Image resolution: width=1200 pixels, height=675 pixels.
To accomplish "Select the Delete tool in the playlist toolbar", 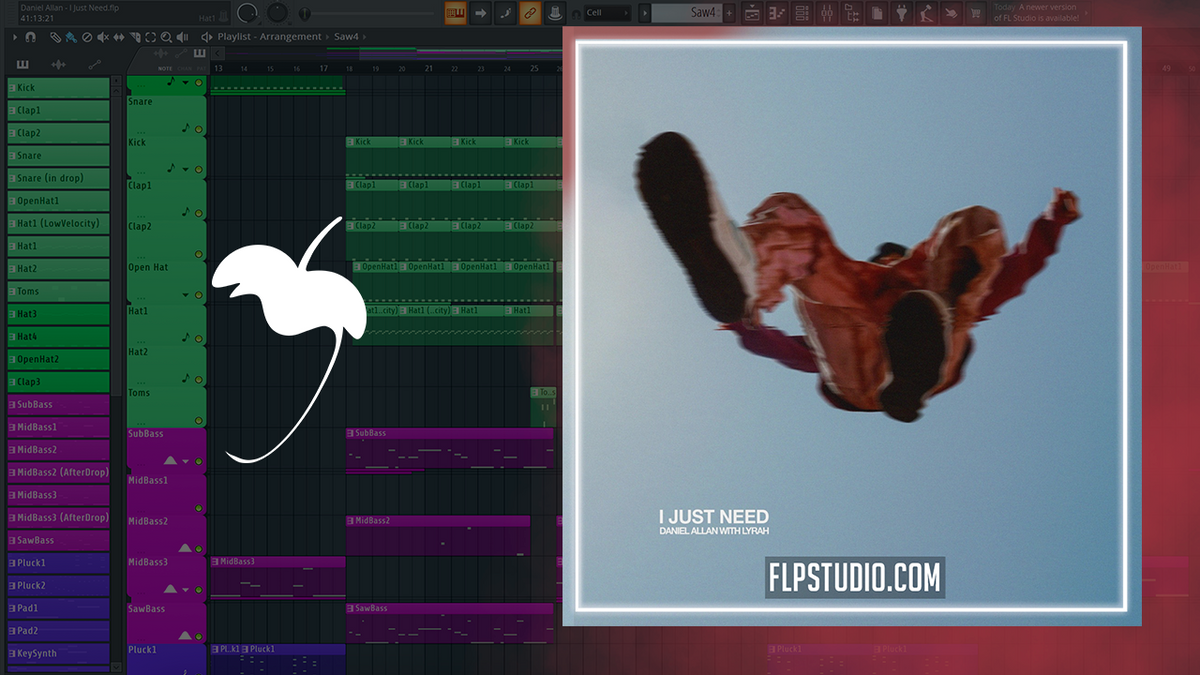I will point(87,37).
